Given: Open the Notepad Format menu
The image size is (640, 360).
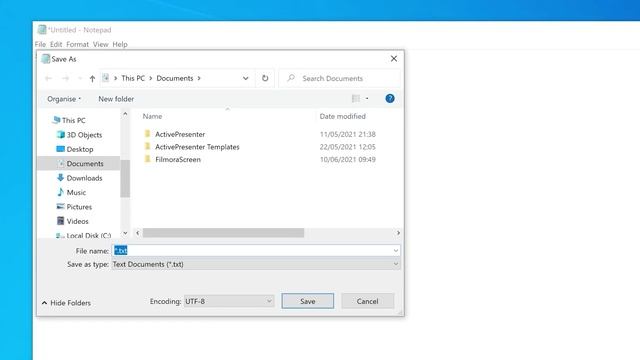Looking at the screenshot, I should click(77, 44).
